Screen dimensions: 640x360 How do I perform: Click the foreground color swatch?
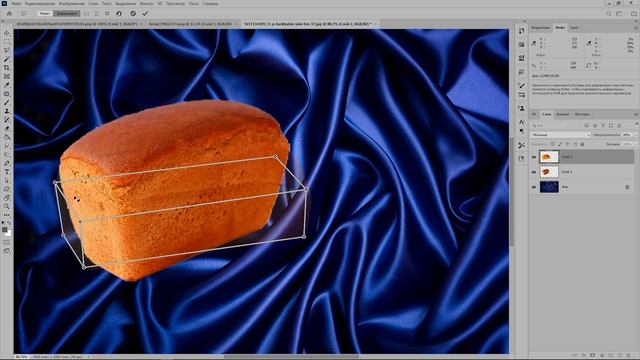[5, 230]
